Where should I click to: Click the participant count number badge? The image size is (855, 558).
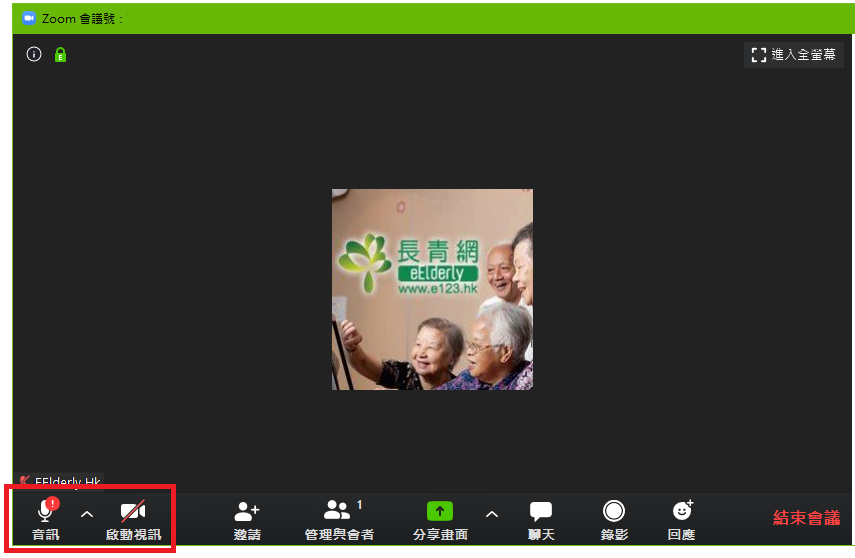(x=360, y=505)
